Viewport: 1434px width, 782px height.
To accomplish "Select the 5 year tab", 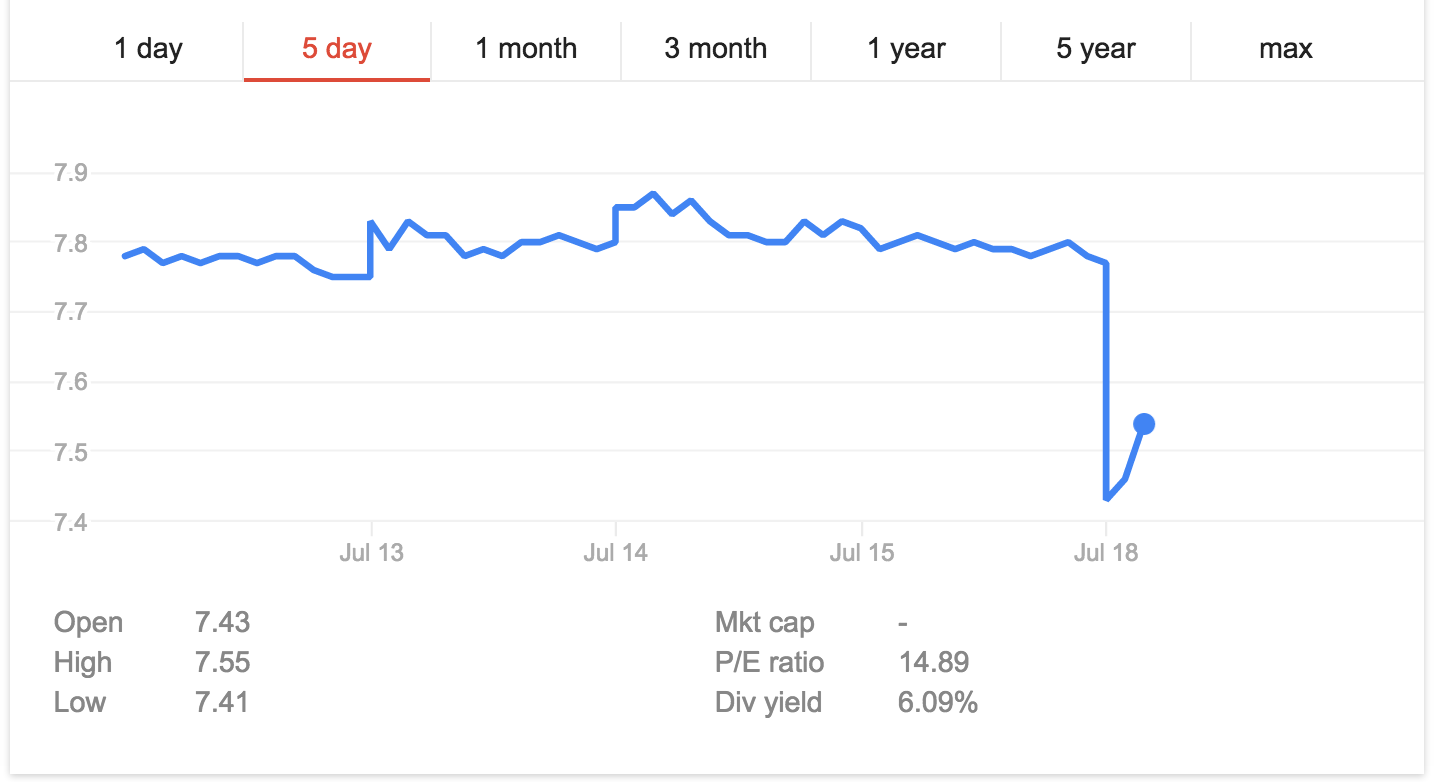I will (x=1095, y=48).
